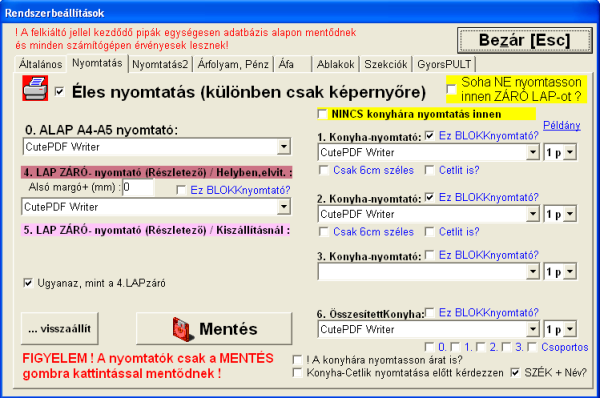Toggle Éles nyomtatás checkbox
This screenshot has height=398, width=600.
pos(59,91)
